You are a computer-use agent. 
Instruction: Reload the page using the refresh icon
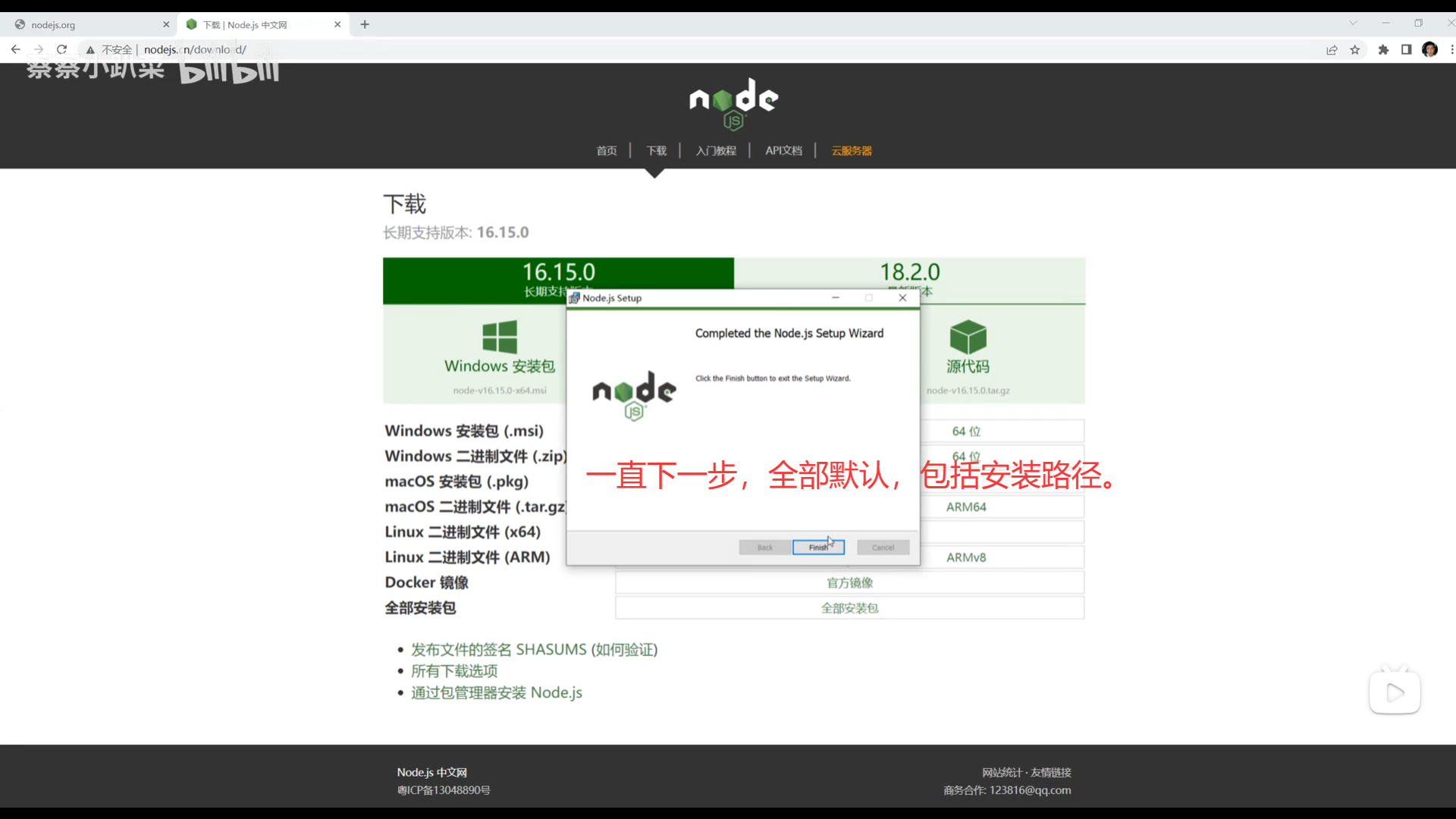(x=62, y=50)
